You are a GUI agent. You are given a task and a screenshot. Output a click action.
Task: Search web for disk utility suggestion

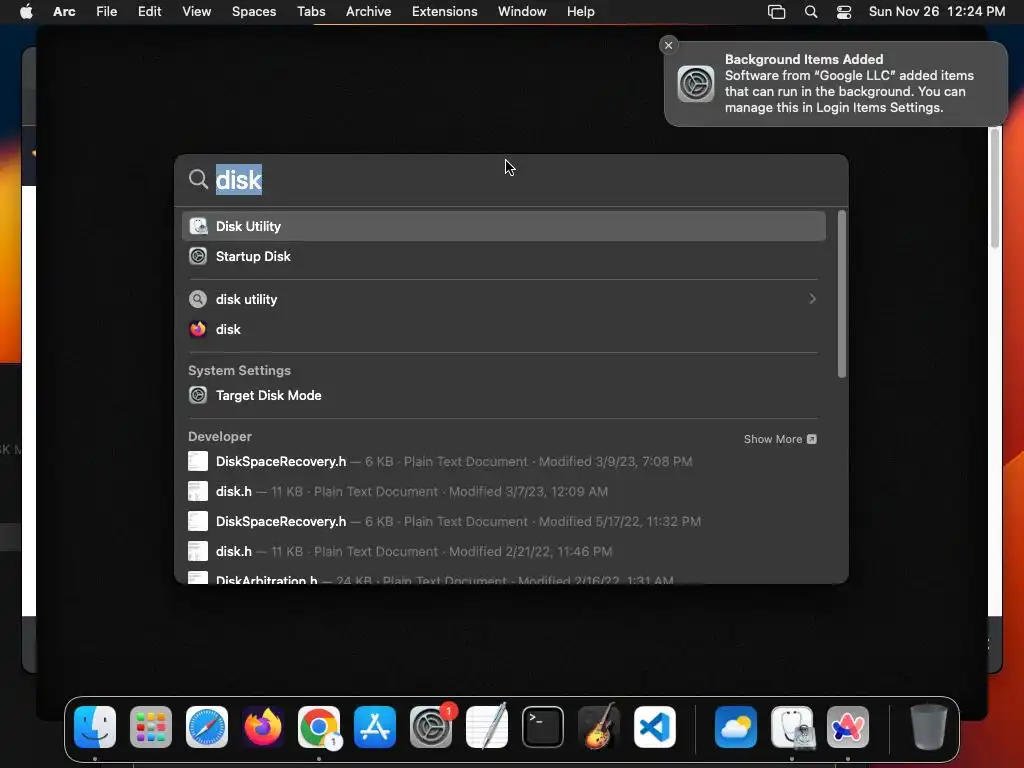(x=504, y=299)
